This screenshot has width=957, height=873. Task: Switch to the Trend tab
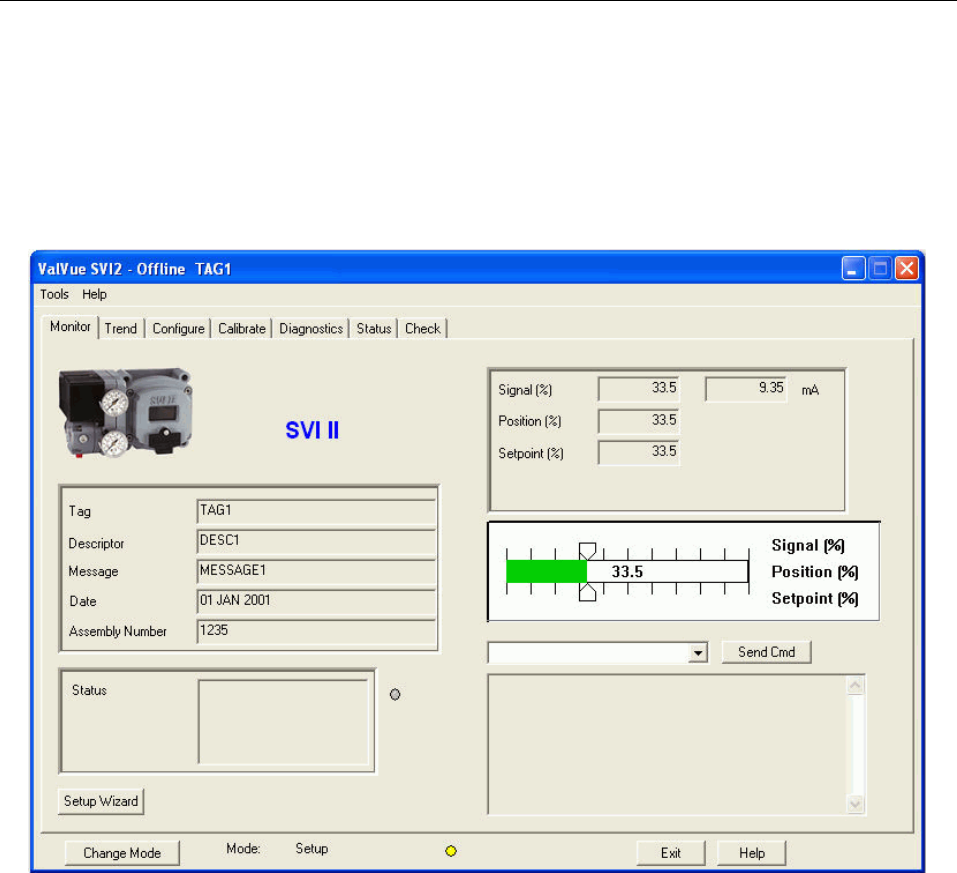coord(121,329)
